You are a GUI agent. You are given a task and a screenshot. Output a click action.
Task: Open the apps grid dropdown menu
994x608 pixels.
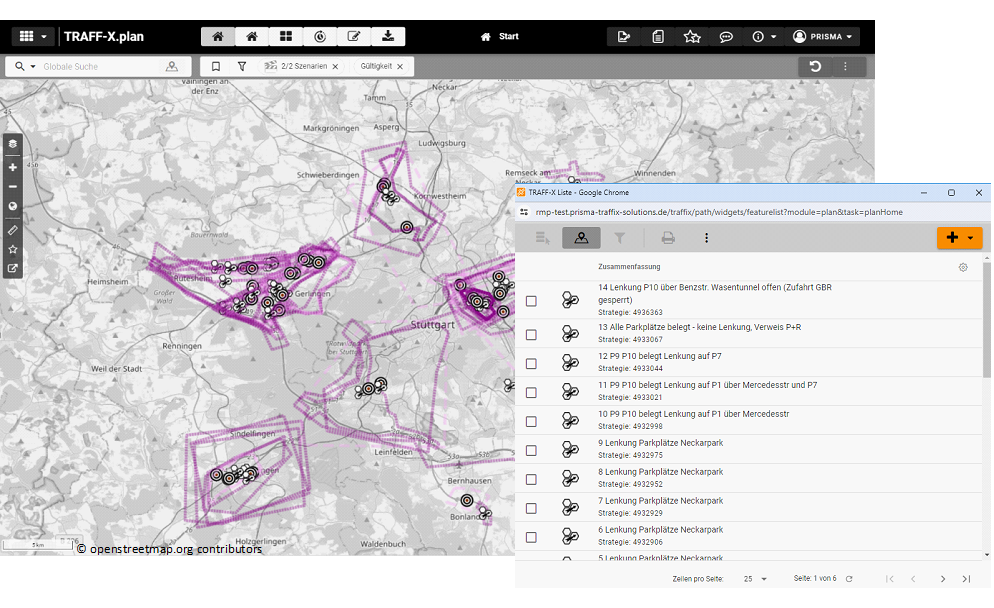click(x=34, y=37)
